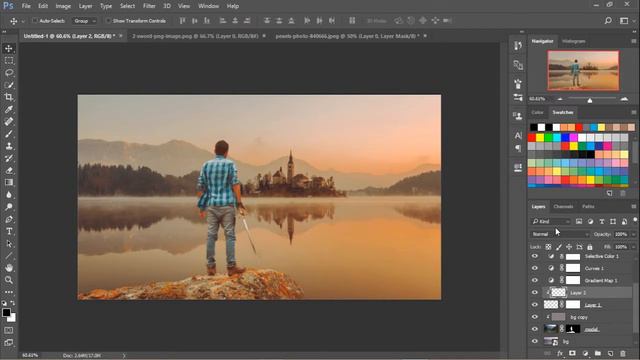Toggle the Auto-Select checkbox
The width and height of the screenshot is (640, 360).
[35, 20]
